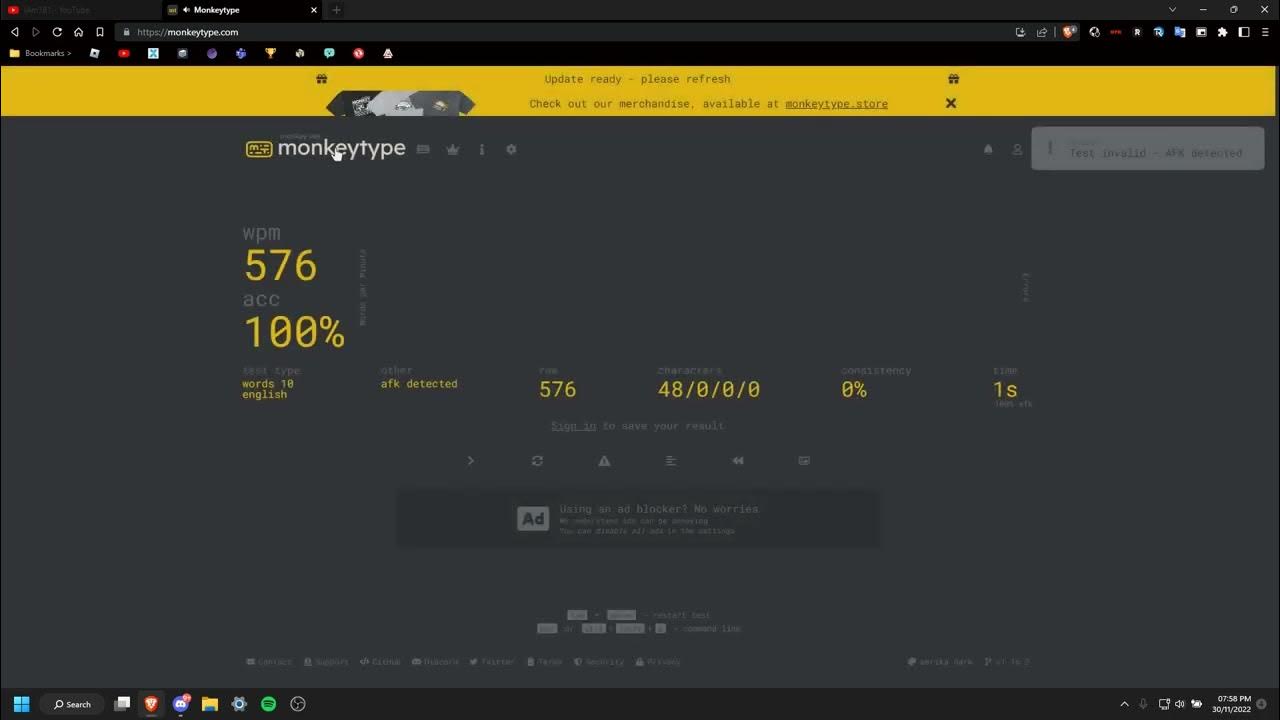Close the Monkeytype tab
1280x720 pixels.
click(314, 10)
